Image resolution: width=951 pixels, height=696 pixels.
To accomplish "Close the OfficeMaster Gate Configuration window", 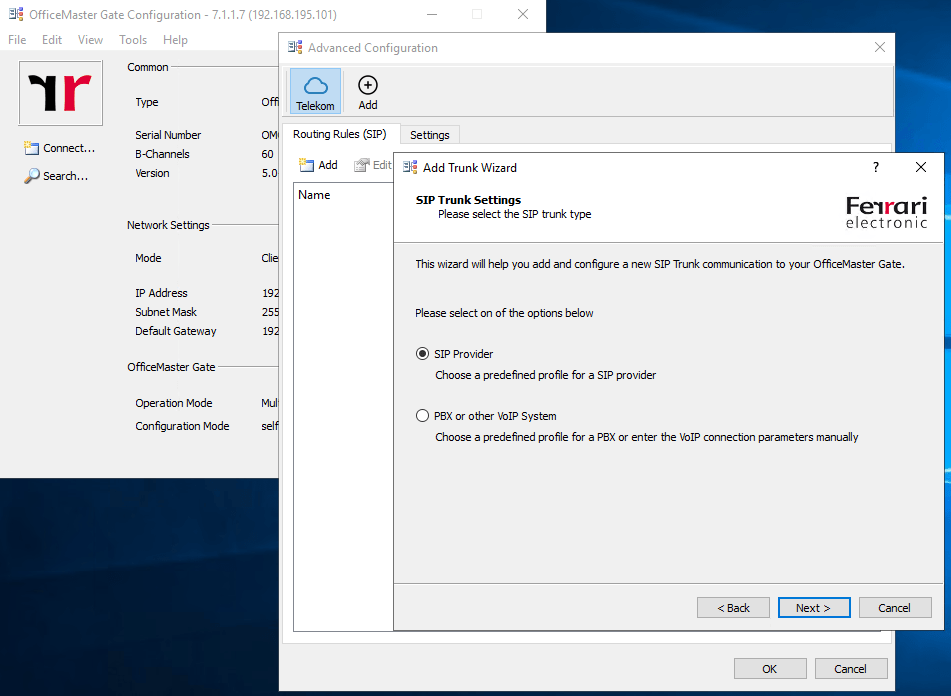I will (523, 14).
